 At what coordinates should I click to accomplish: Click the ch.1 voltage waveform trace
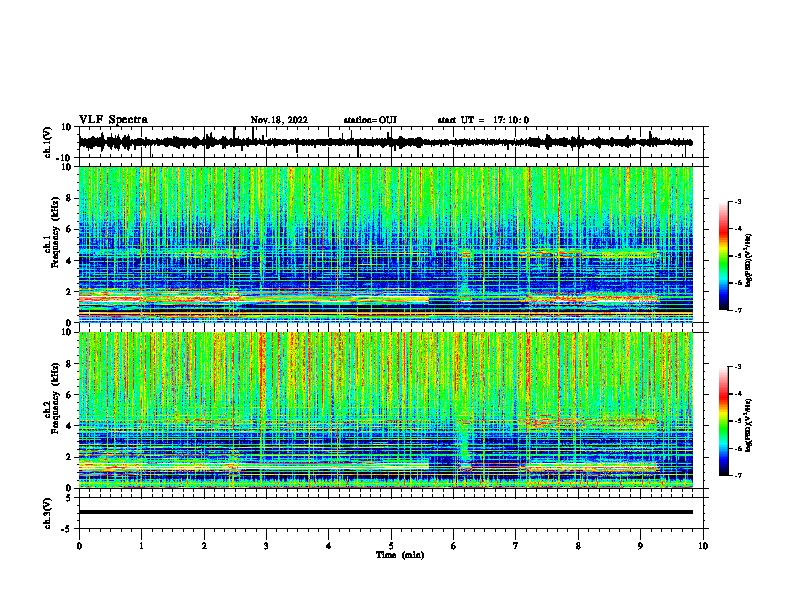(x=385, y=142)
